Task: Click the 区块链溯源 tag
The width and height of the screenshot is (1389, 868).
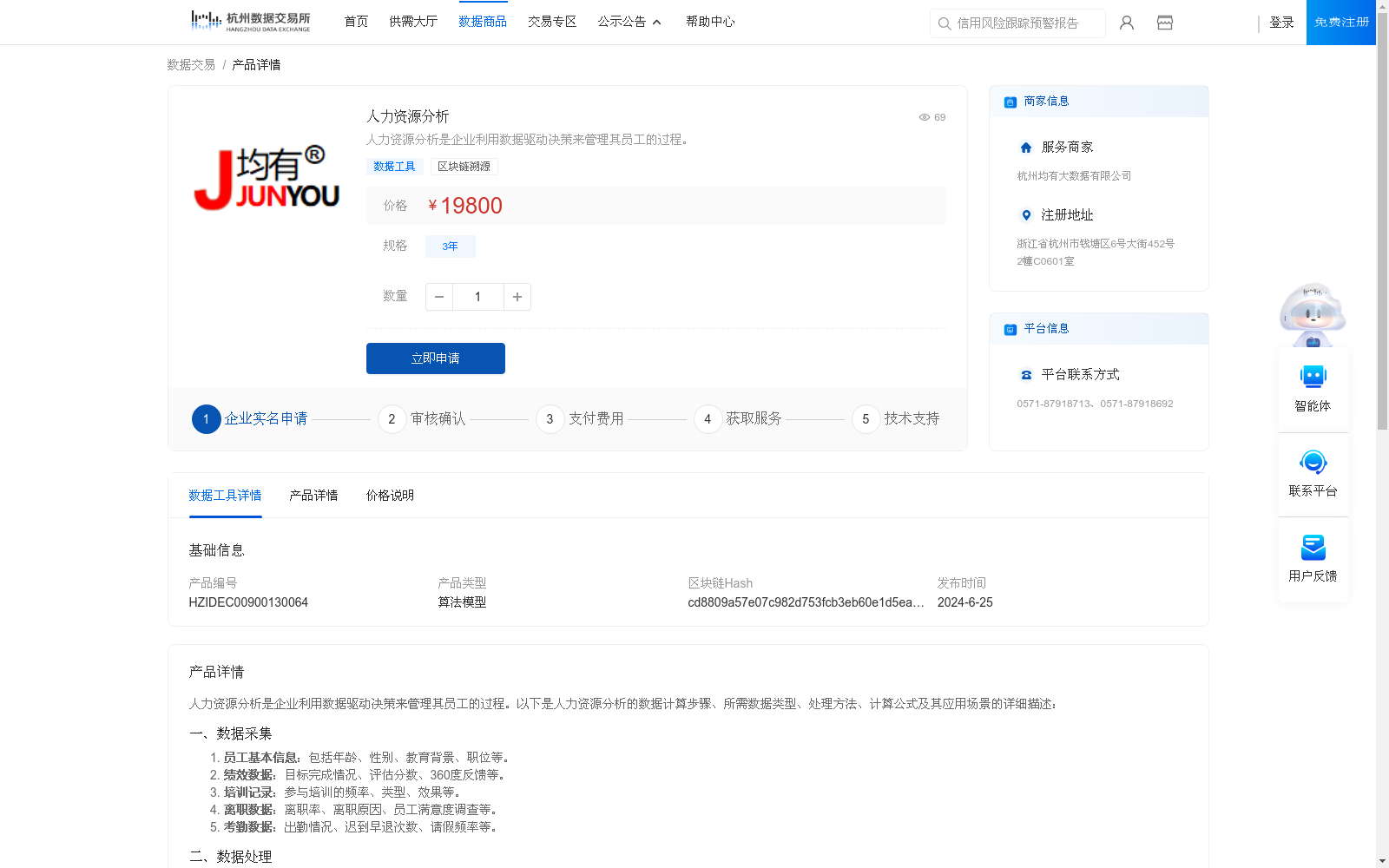Action: click(x=464, y=167)
